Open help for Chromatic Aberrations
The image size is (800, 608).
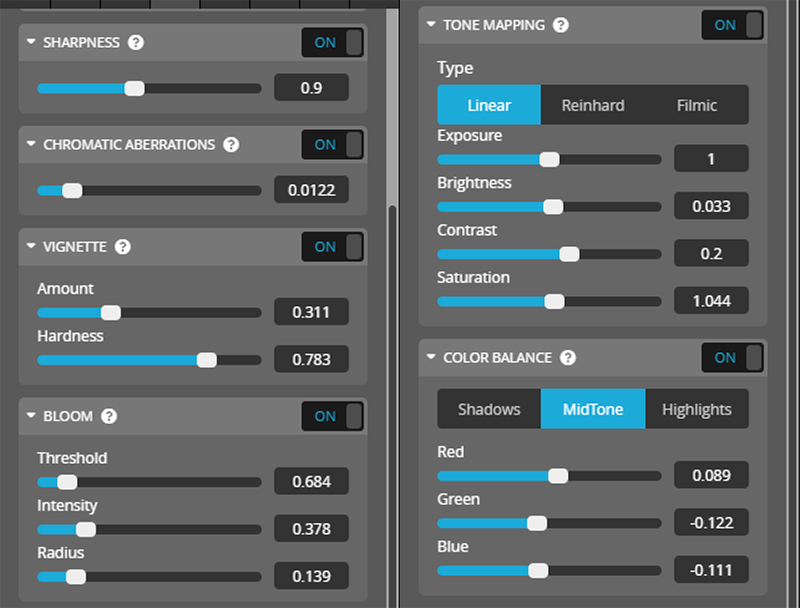[x=231, y=145]
